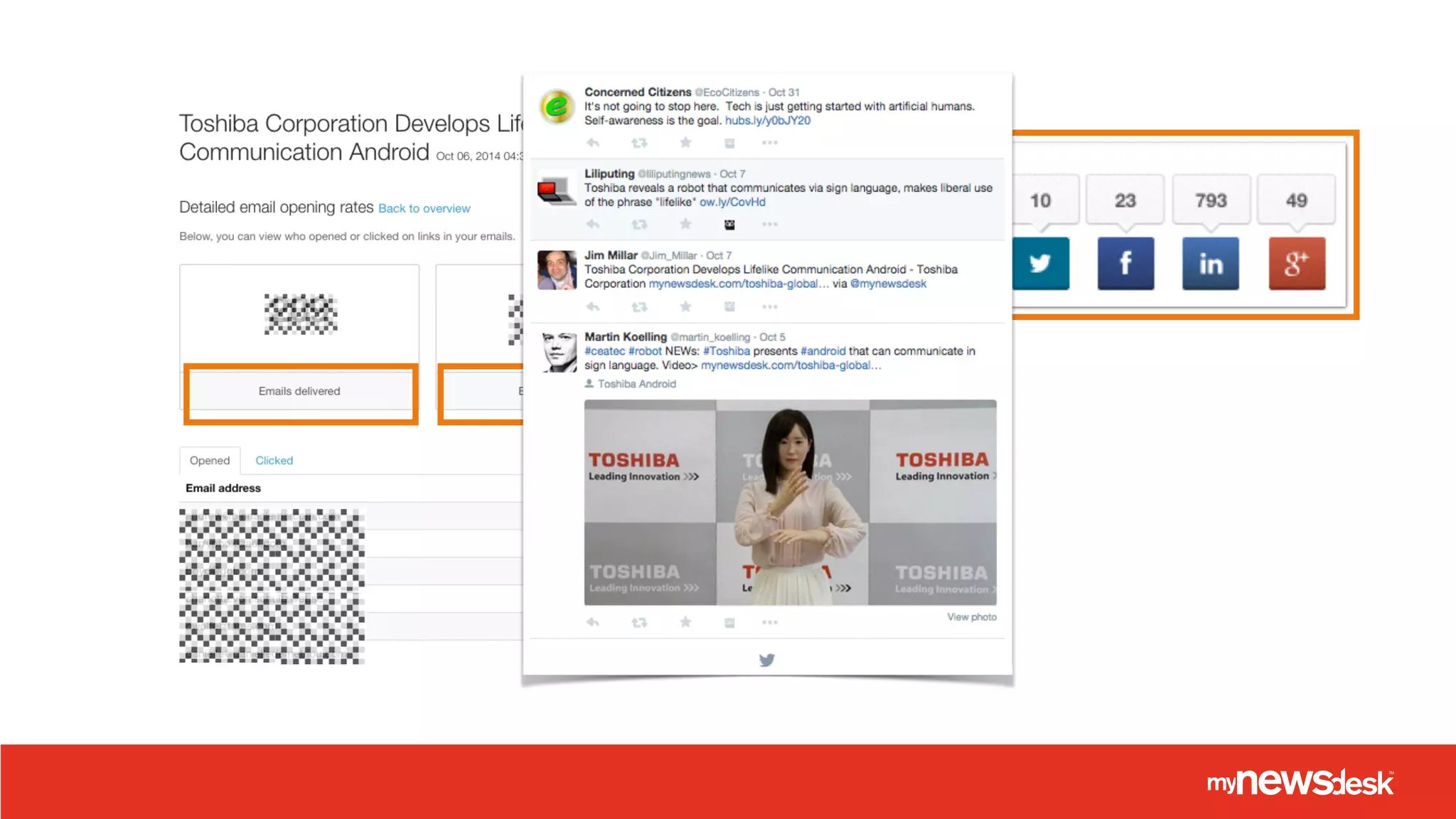Reply to the Concerned Citizens tweet
1456x819 pixels.
[593, 143]
